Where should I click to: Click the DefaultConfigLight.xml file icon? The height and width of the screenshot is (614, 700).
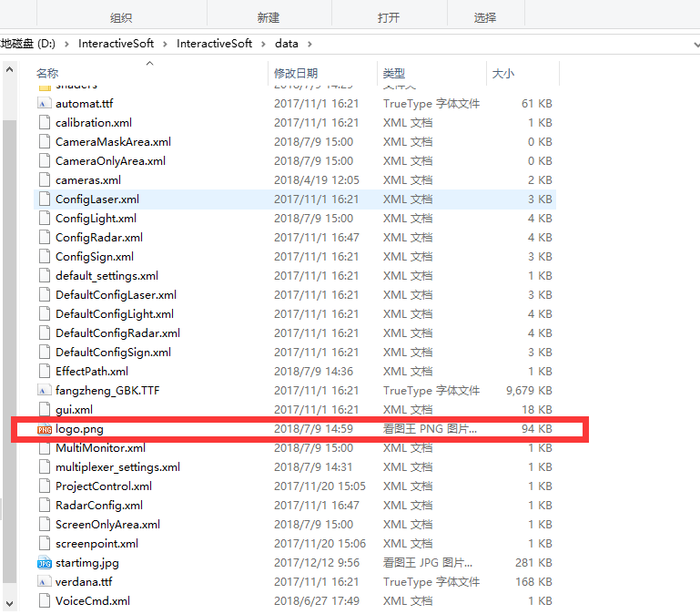click(44, 314)
